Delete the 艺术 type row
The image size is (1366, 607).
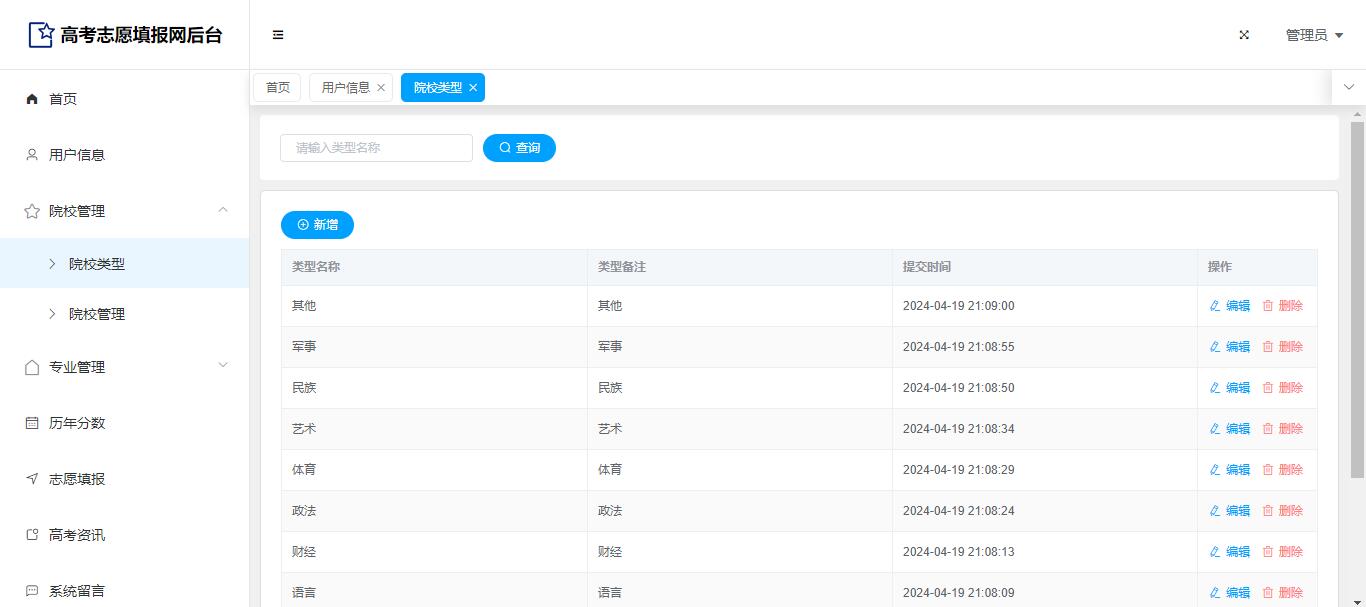coord(1282,429)
